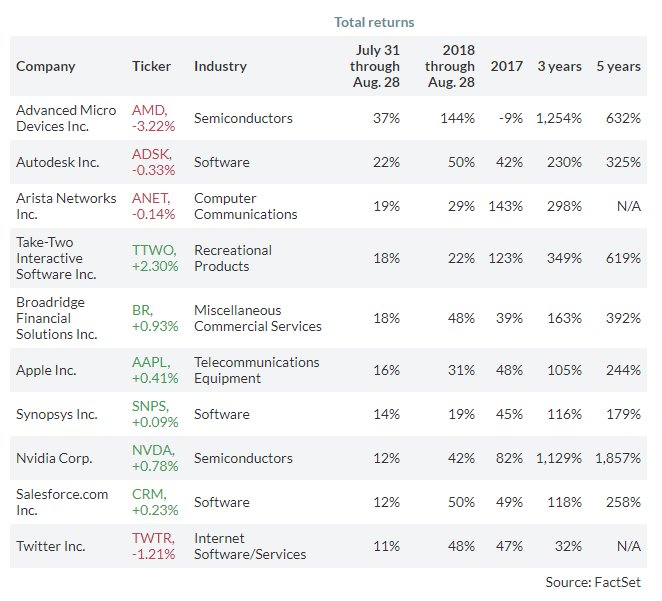Screen dimensions: 662x601
Task: Open the AAPL ticker link
Action: point(150,362)
